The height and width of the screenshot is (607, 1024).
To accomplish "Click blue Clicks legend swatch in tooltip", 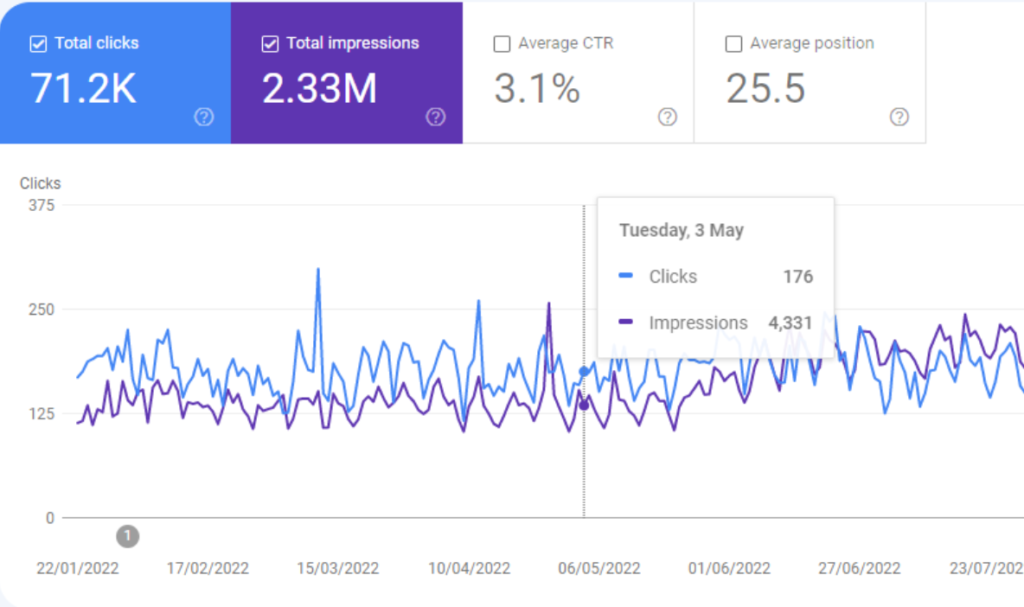I will (627, 277).
